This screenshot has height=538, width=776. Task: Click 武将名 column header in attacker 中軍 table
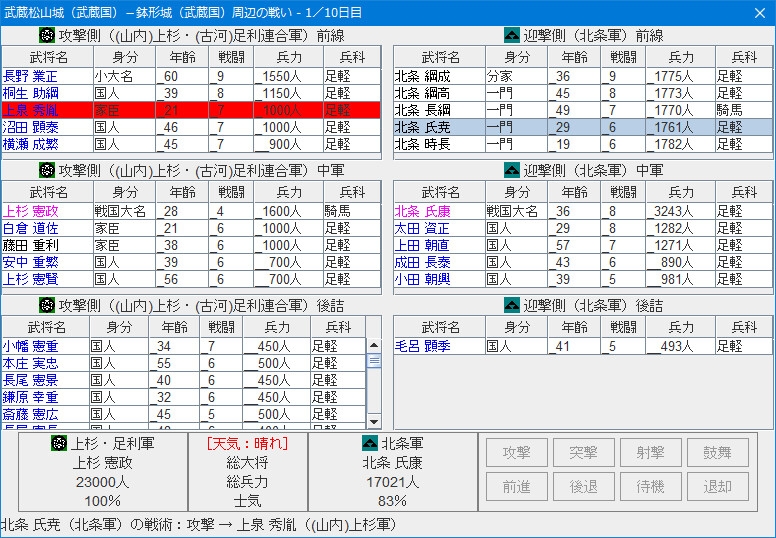[47, 192]
